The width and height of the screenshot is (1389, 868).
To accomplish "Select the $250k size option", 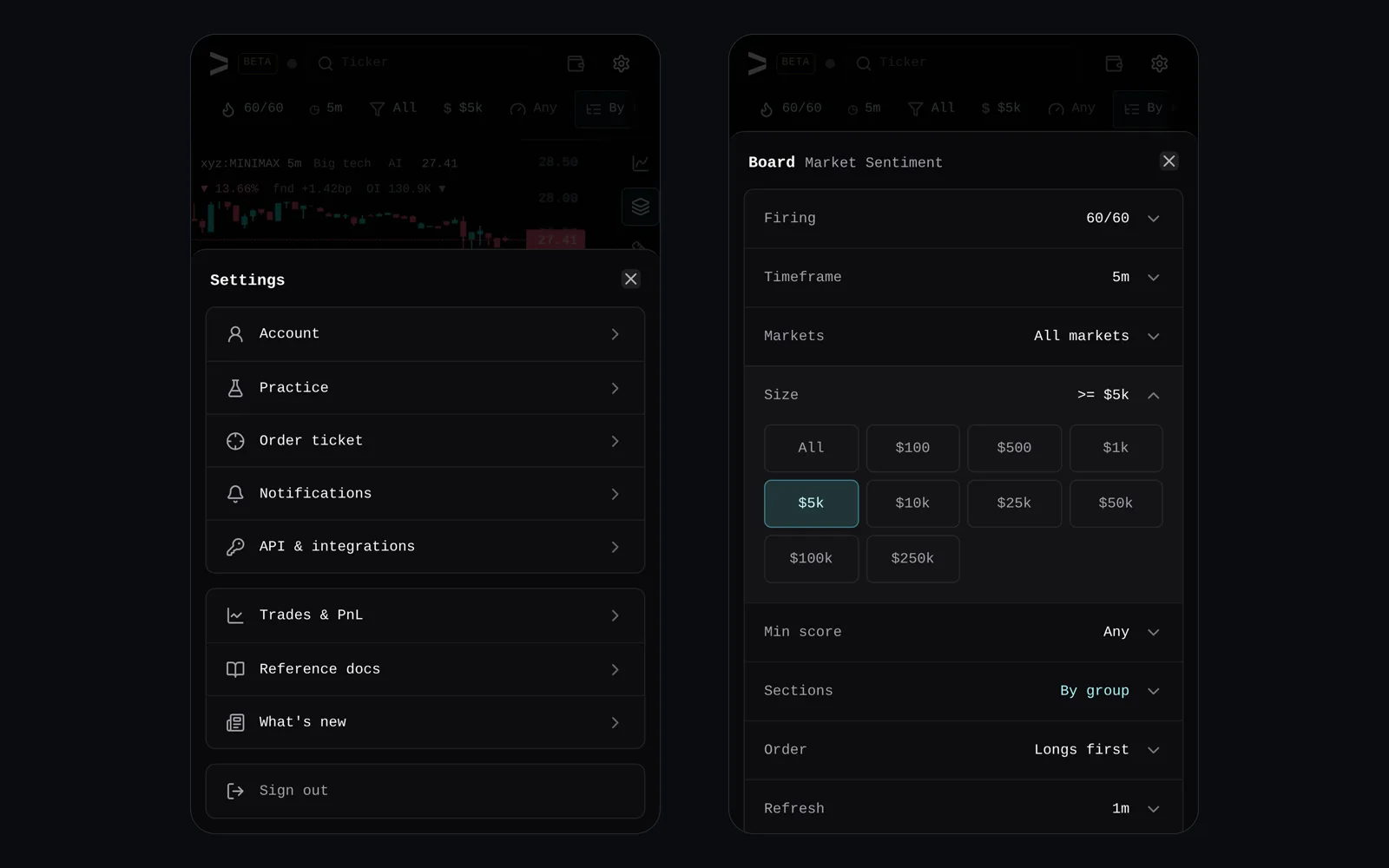I will [912, 559].
